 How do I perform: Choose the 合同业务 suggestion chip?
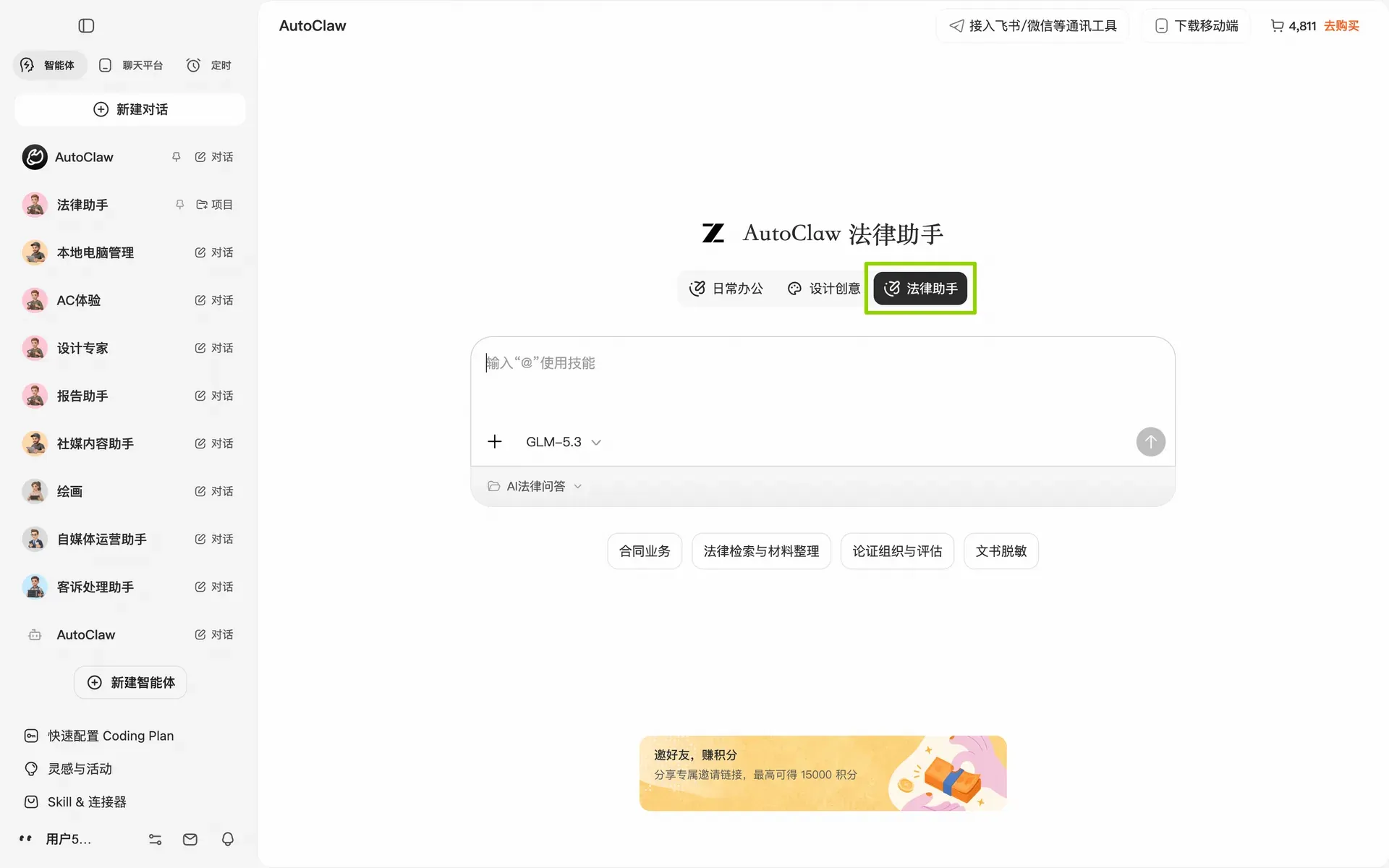click(x=645, y=551)
